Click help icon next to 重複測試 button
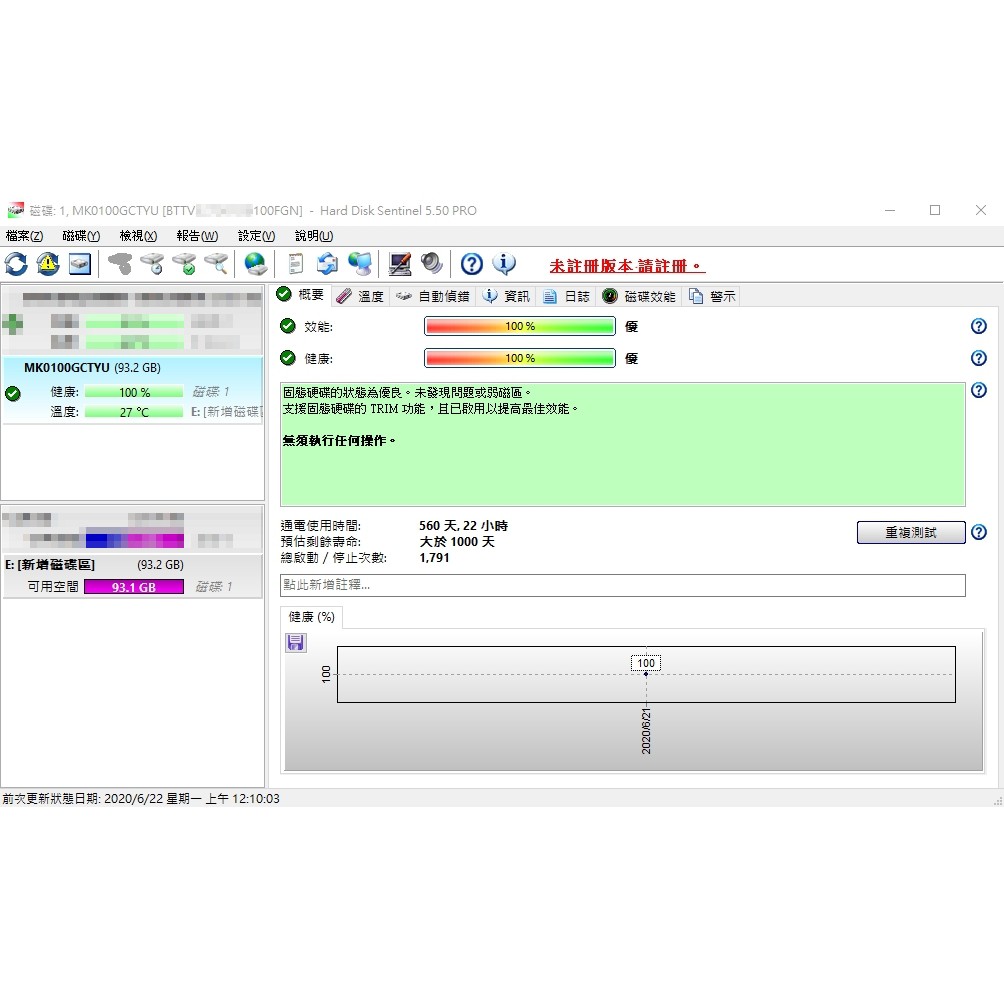Screen dimensions: 1004x1004 pyautogui.click(x=978, y=532)
